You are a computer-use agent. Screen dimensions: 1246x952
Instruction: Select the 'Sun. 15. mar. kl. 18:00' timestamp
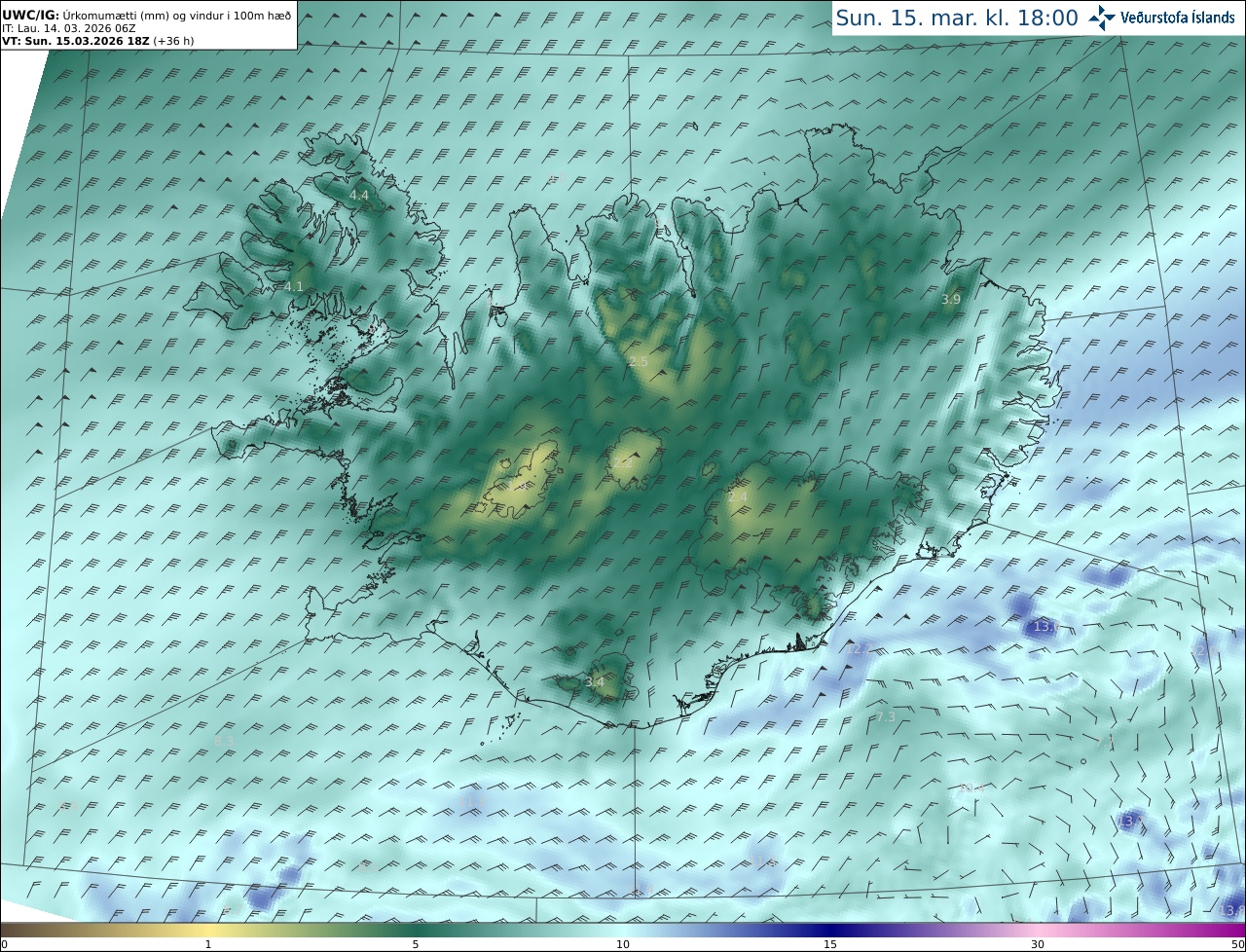coord(957,18)
